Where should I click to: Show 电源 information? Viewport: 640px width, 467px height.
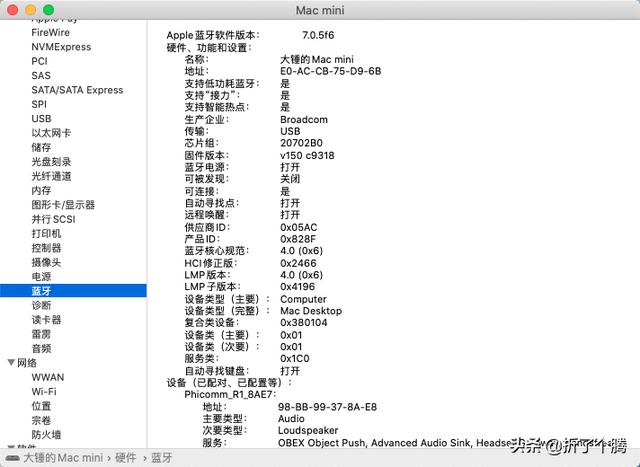pos(41,276)
